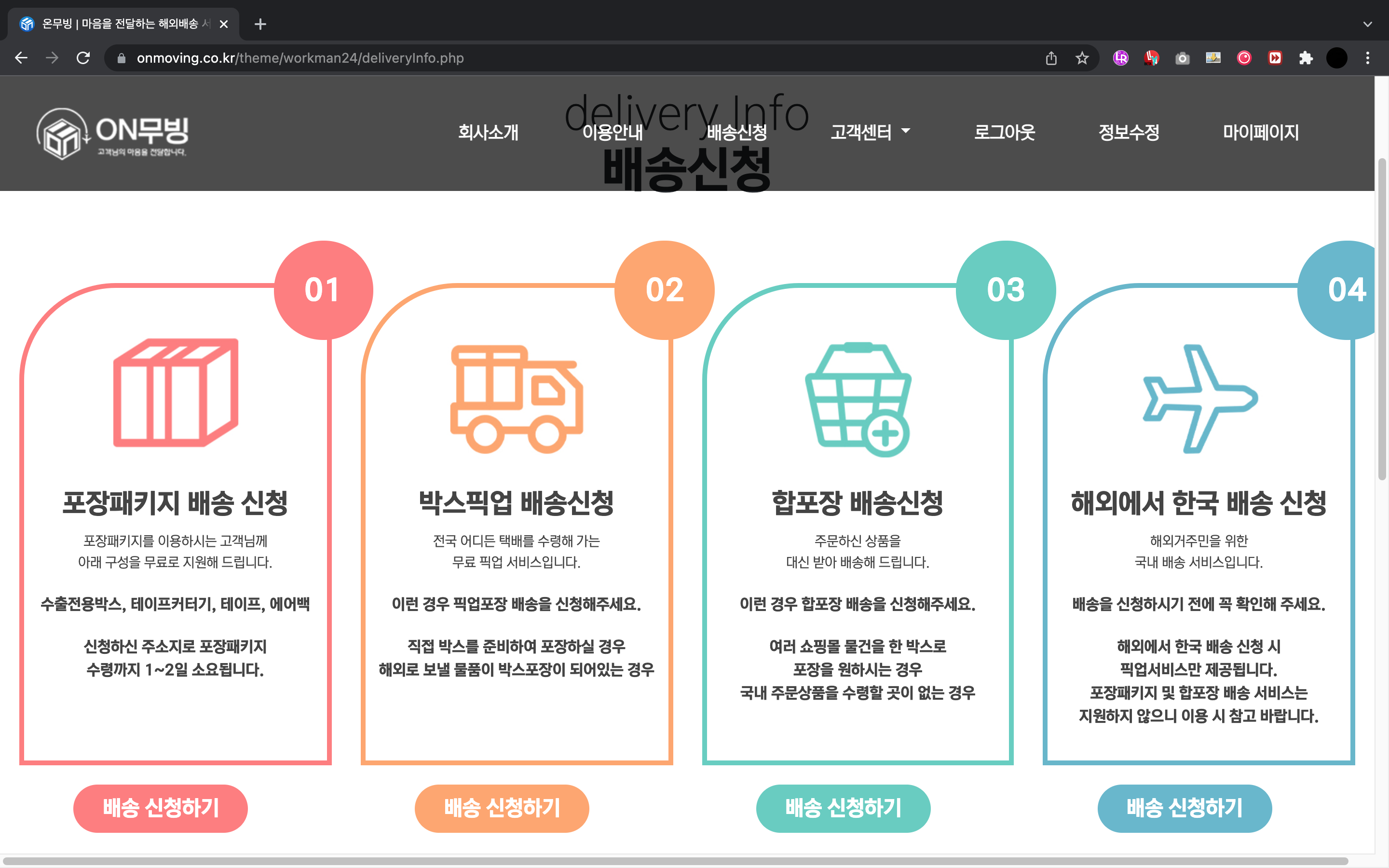Screen dimensions: 1389x868
Task: Reload the page
Action: [x=83, y=58]
